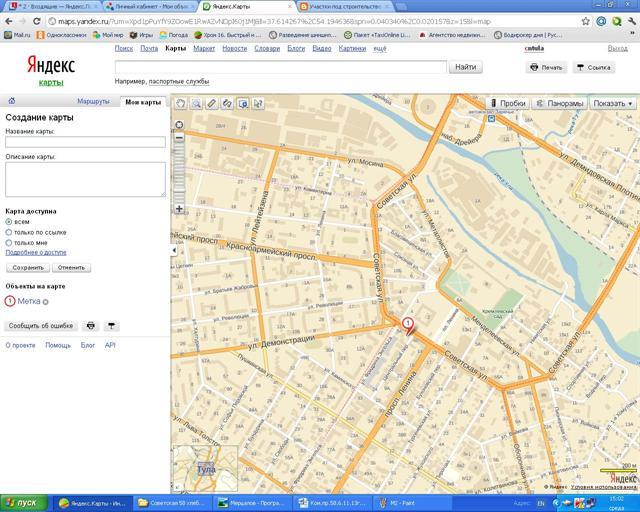
Task: Click the red placemark number 1 on map
Action: (408, 324)
